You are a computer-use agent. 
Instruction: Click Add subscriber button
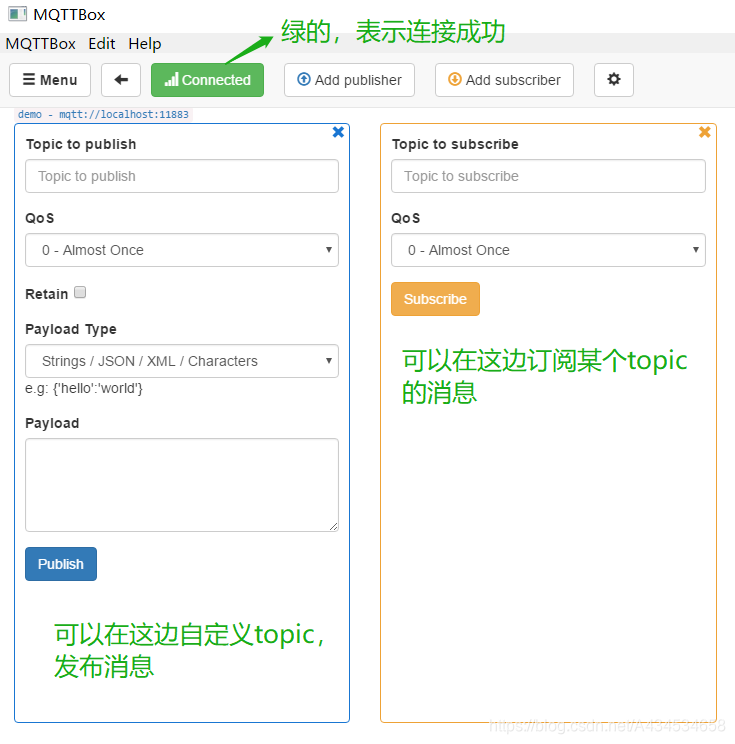pos(504,80)
